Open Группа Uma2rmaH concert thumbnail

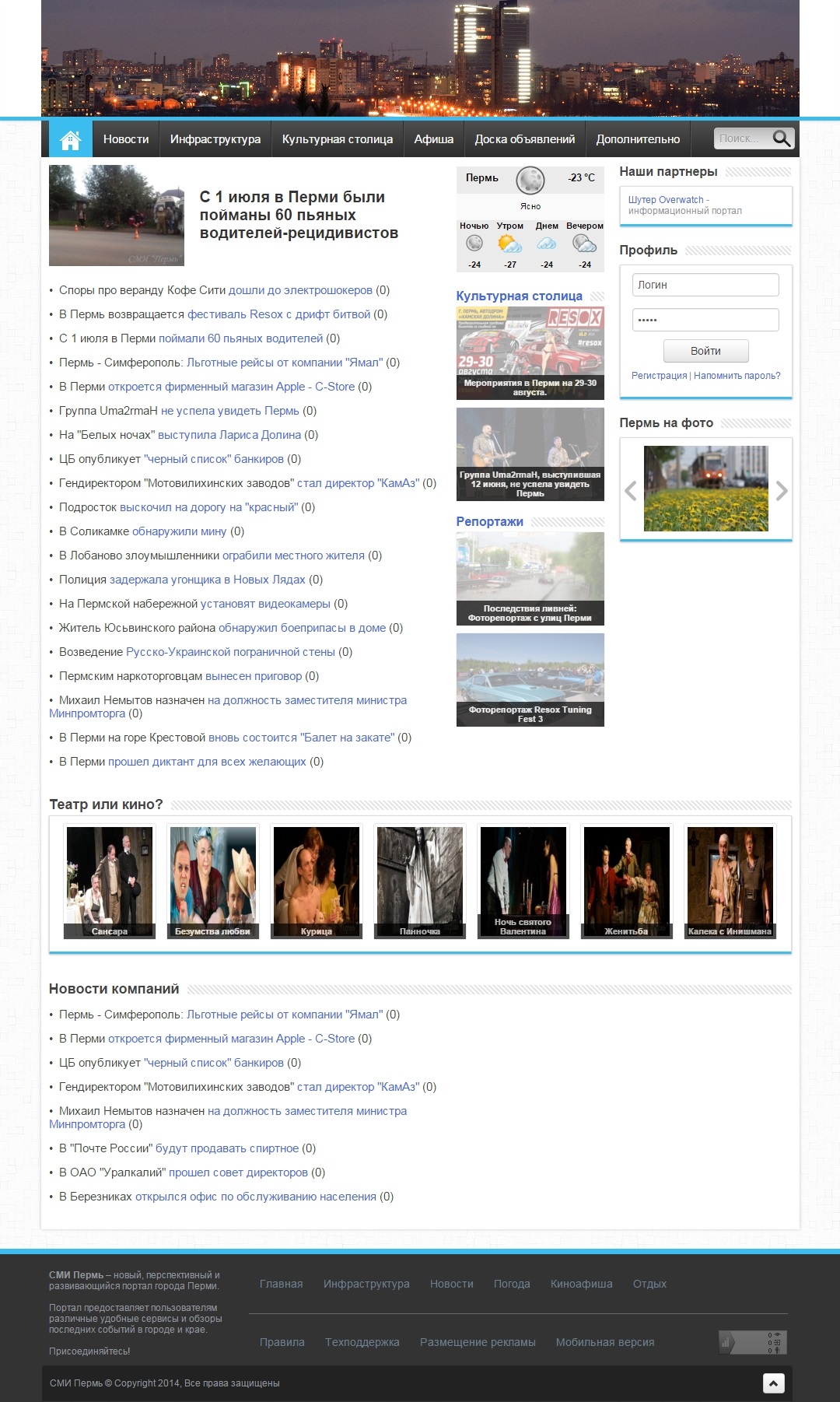tap(530, 454)
